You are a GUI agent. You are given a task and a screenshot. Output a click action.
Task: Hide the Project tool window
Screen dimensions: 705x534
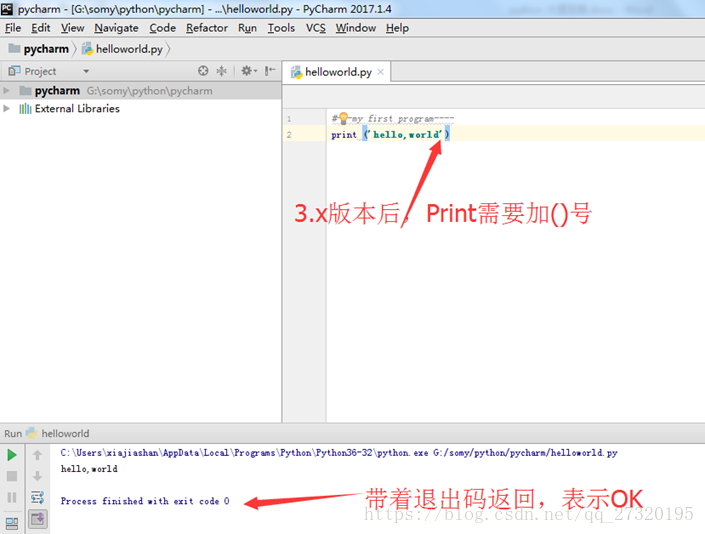coord(270,71)
